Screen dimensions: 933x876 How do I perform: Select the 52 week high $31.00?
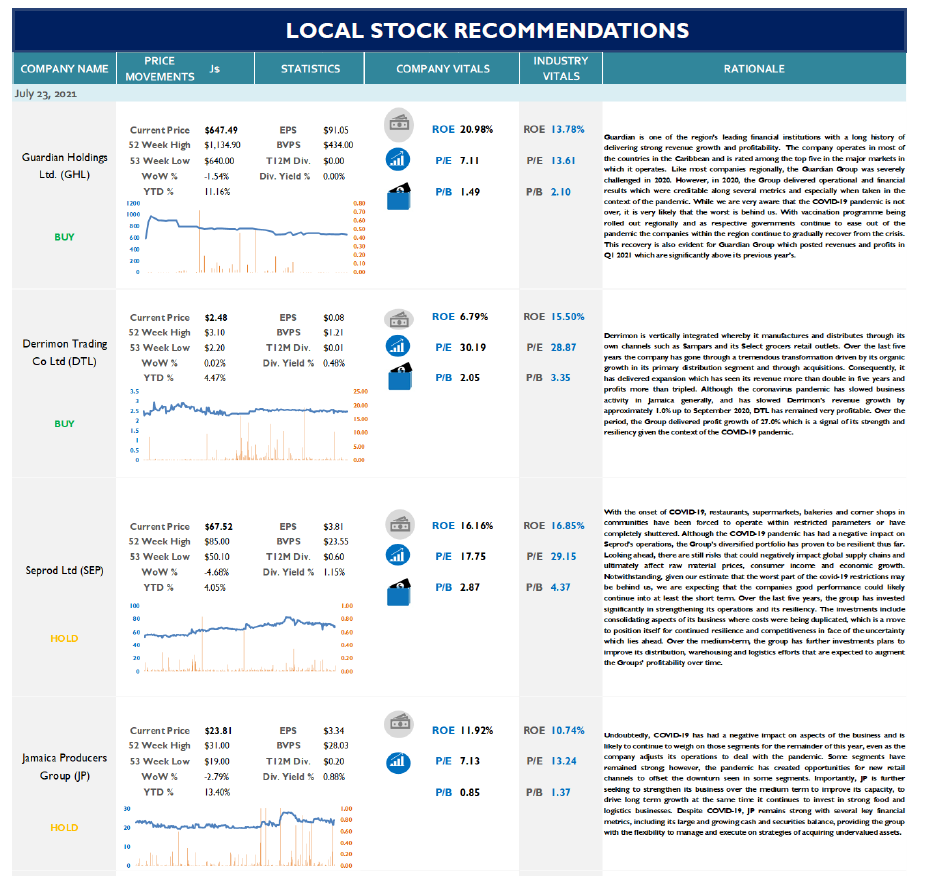(217, 746)
